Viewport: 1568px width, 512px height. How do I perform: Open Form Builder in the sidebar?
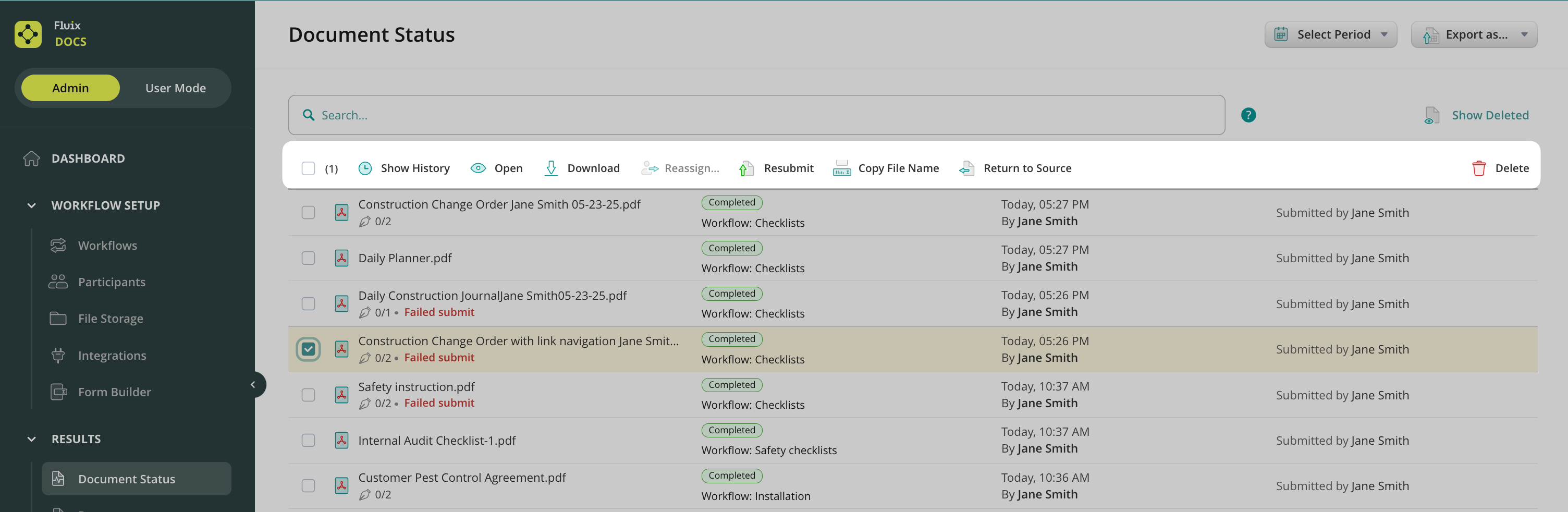pos(115,392)
